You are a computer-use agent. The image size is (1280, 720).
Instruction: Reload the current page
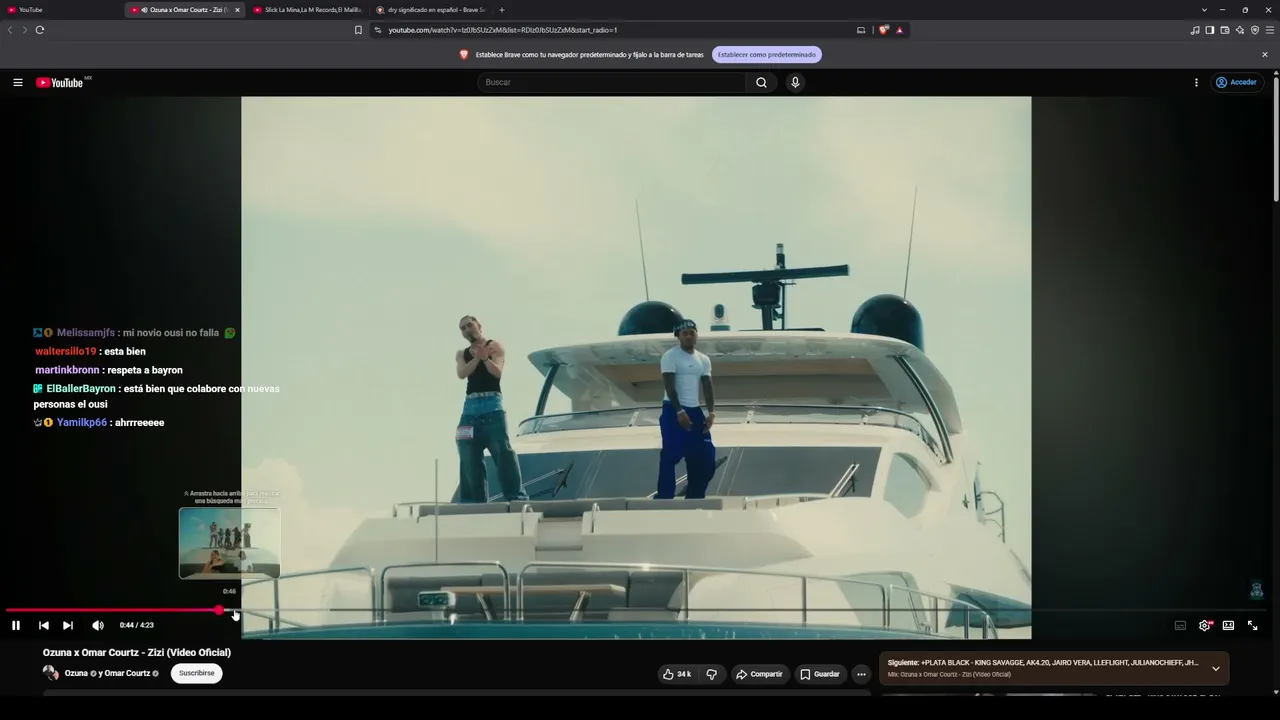coord(40,30)
